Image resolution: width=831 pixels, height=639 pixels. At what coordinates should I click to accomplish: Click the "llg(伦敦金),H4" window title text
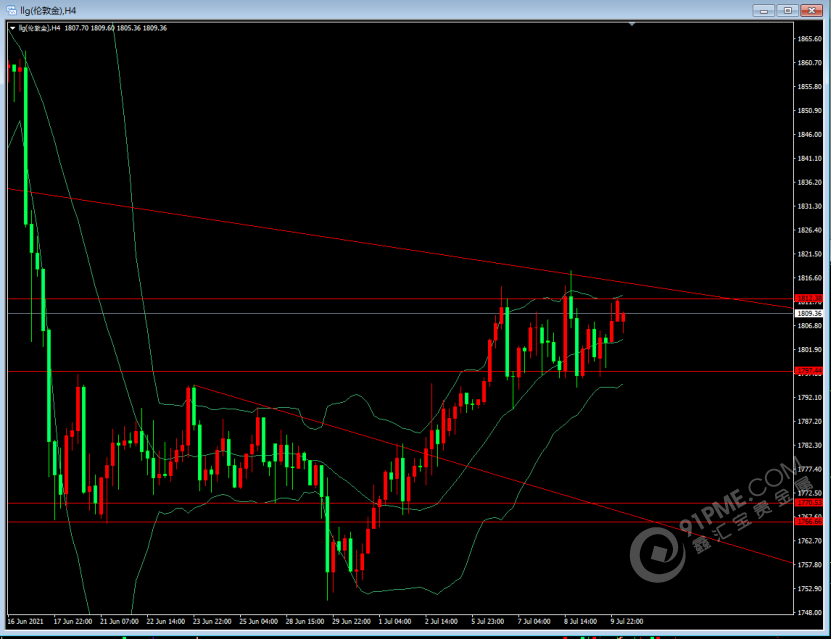click(x=48, y=11)
